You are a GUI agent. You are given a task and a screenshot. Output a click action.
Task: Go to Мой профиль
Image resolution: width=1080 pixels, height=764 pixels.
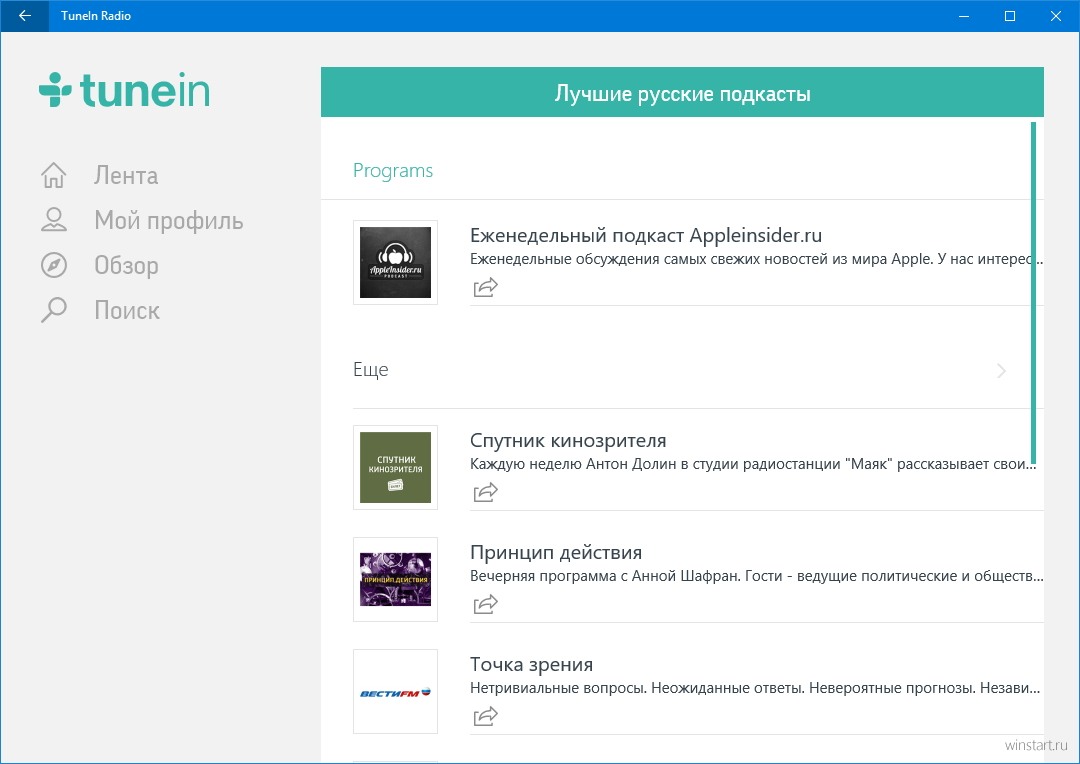(169, 220)
